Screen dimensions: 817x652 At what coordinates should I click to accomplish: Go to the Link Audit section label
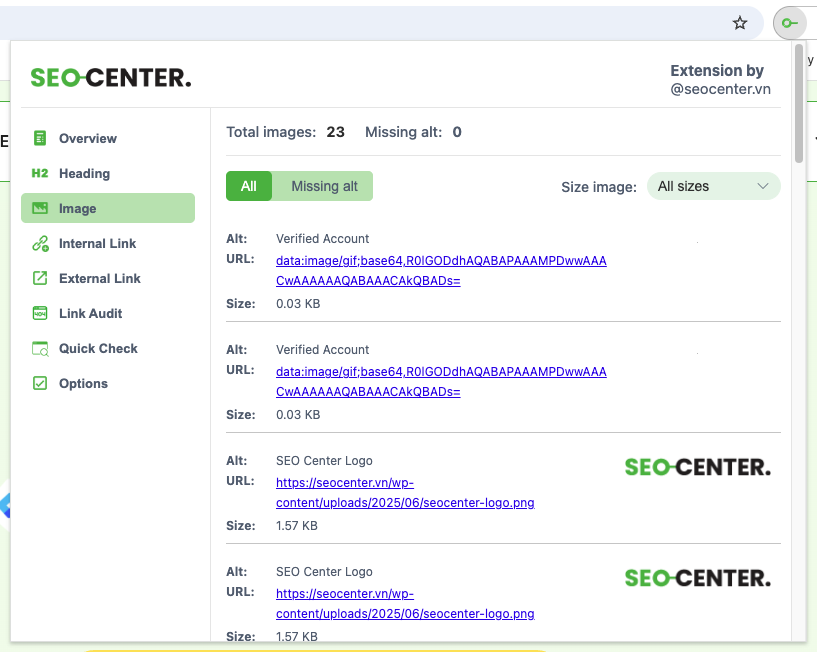click(x=90, y=313)
